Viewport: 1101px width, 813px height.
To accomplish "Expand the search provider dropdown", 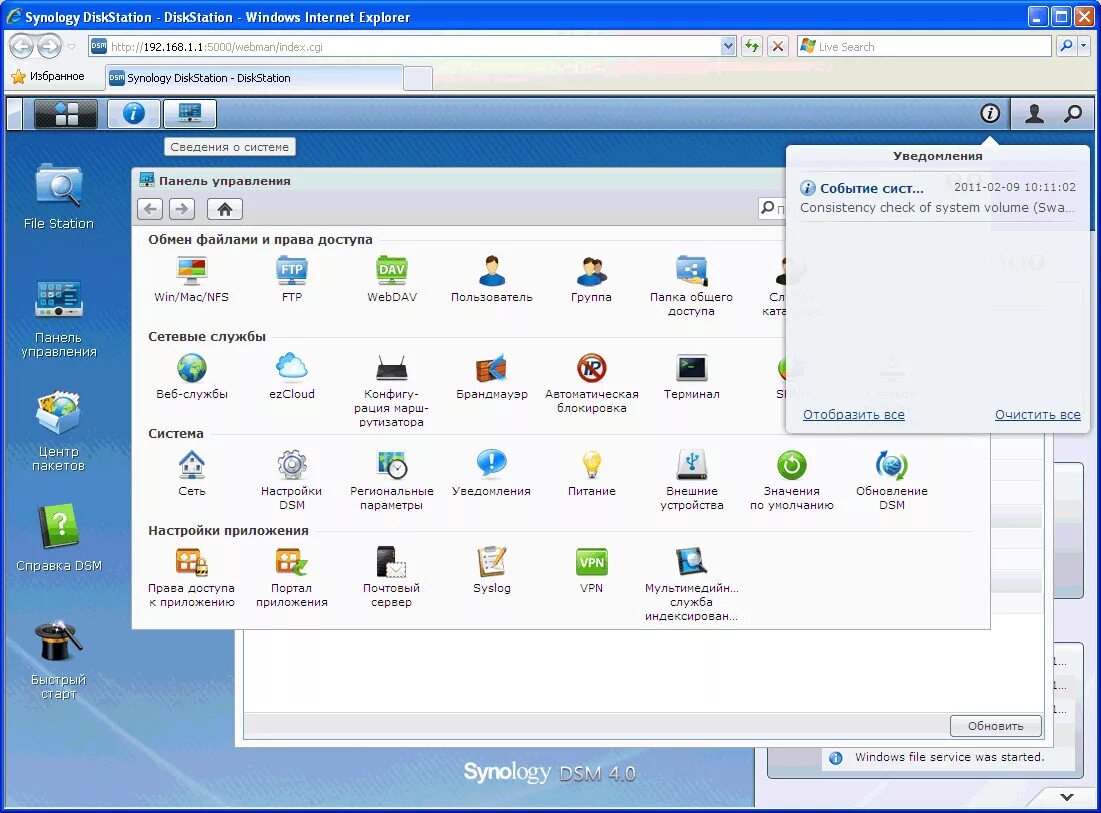I will point(1083,46).
